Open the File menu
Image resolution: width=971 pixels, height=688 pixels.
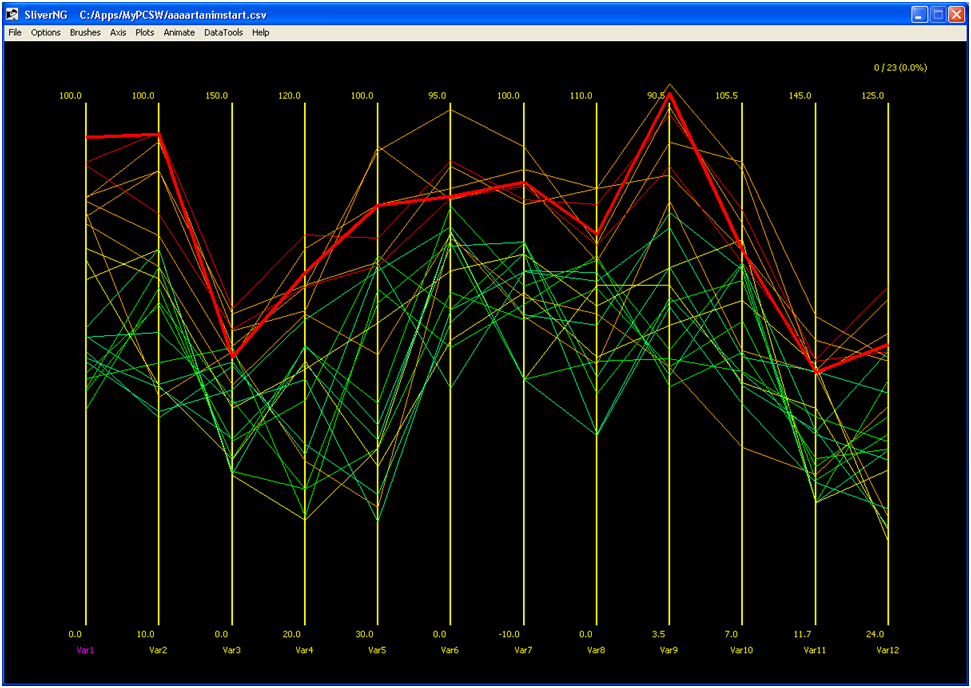point(15,33)
